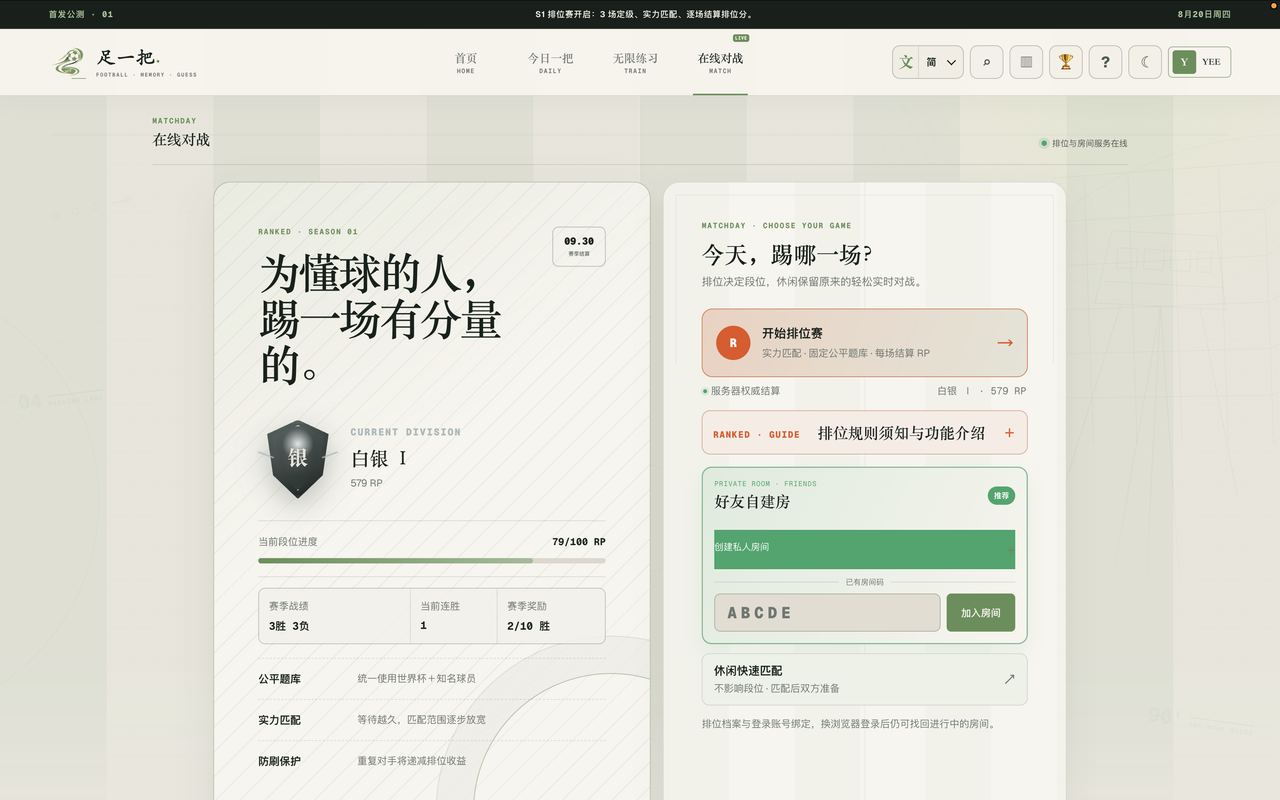Expand the 排位规则须知与功能介绍 guide
This screenshot has height=800, width=1280.
point(864,433)
